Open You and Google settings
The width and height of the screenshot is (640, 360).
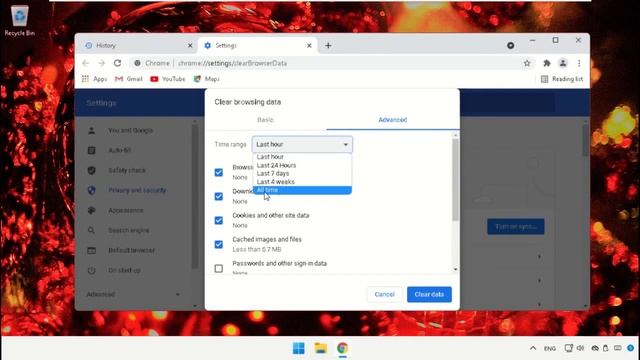[x=130, y=130]
